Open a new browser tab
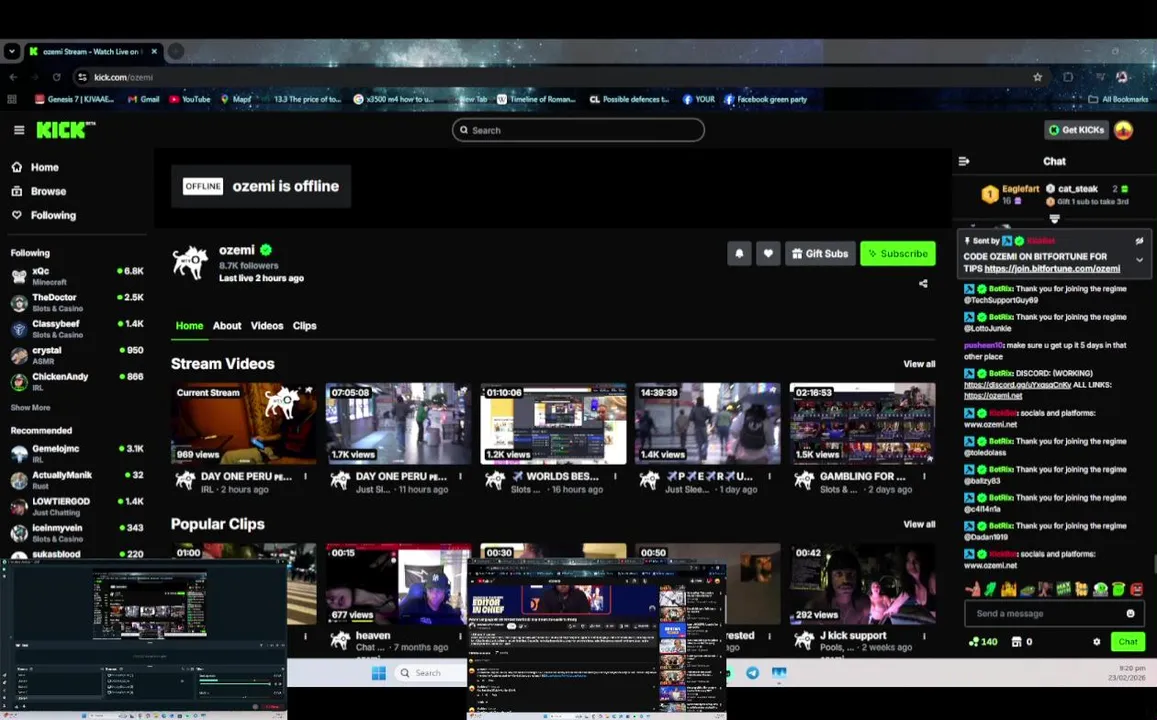This screenshot has width=1157, height=720. [176, 51]
